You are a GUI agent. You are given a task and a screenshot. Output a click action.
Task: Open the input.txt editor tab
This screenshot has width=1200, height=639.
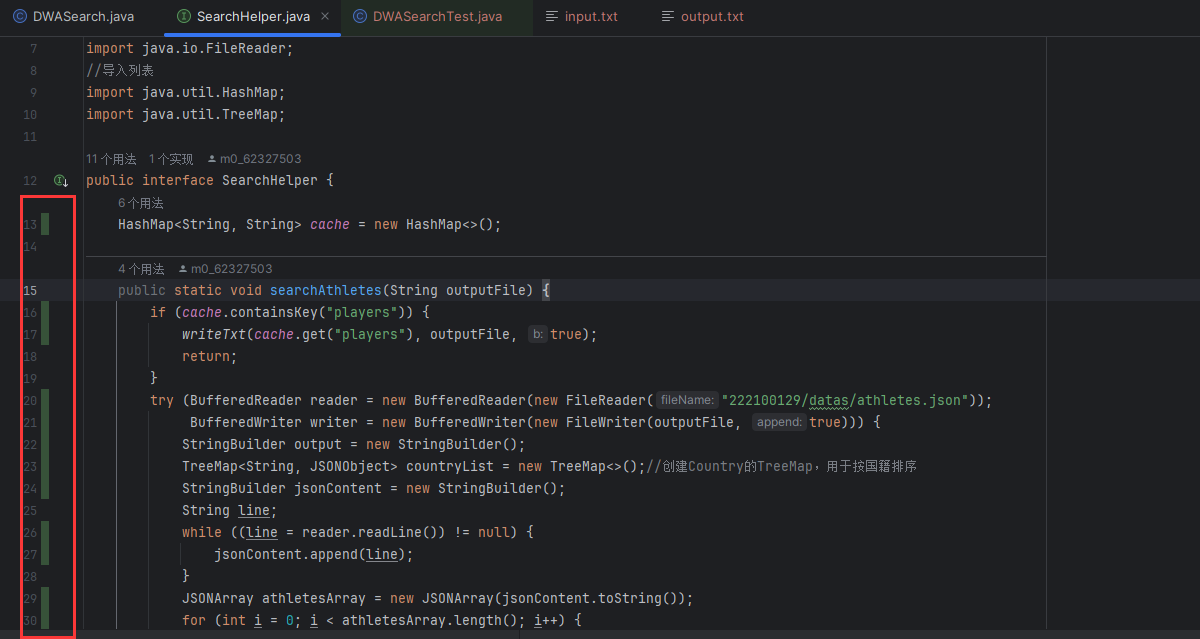click(x=591, y=17)
